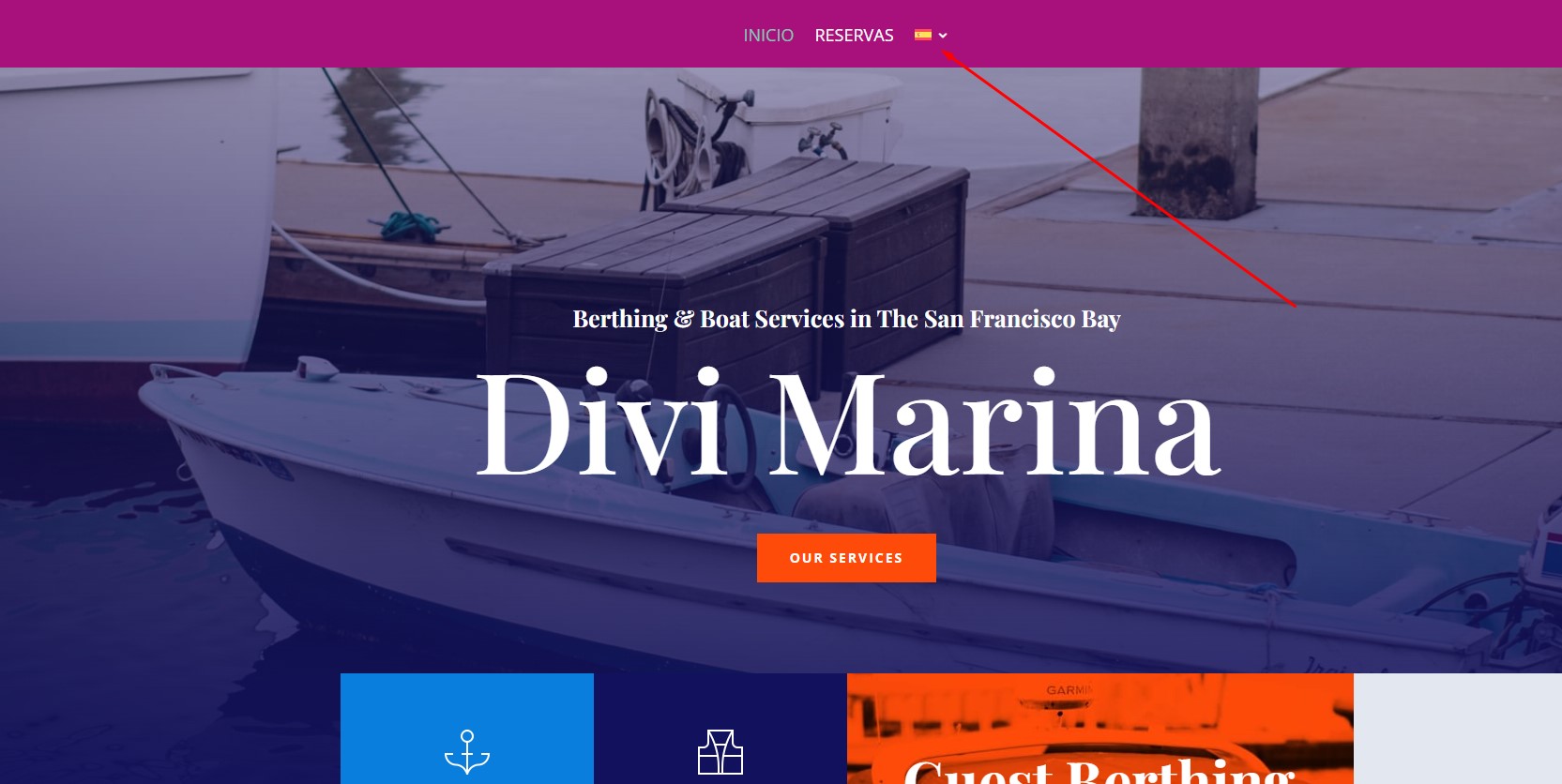Click the OUR SERVICES button

tap(846, 558)
